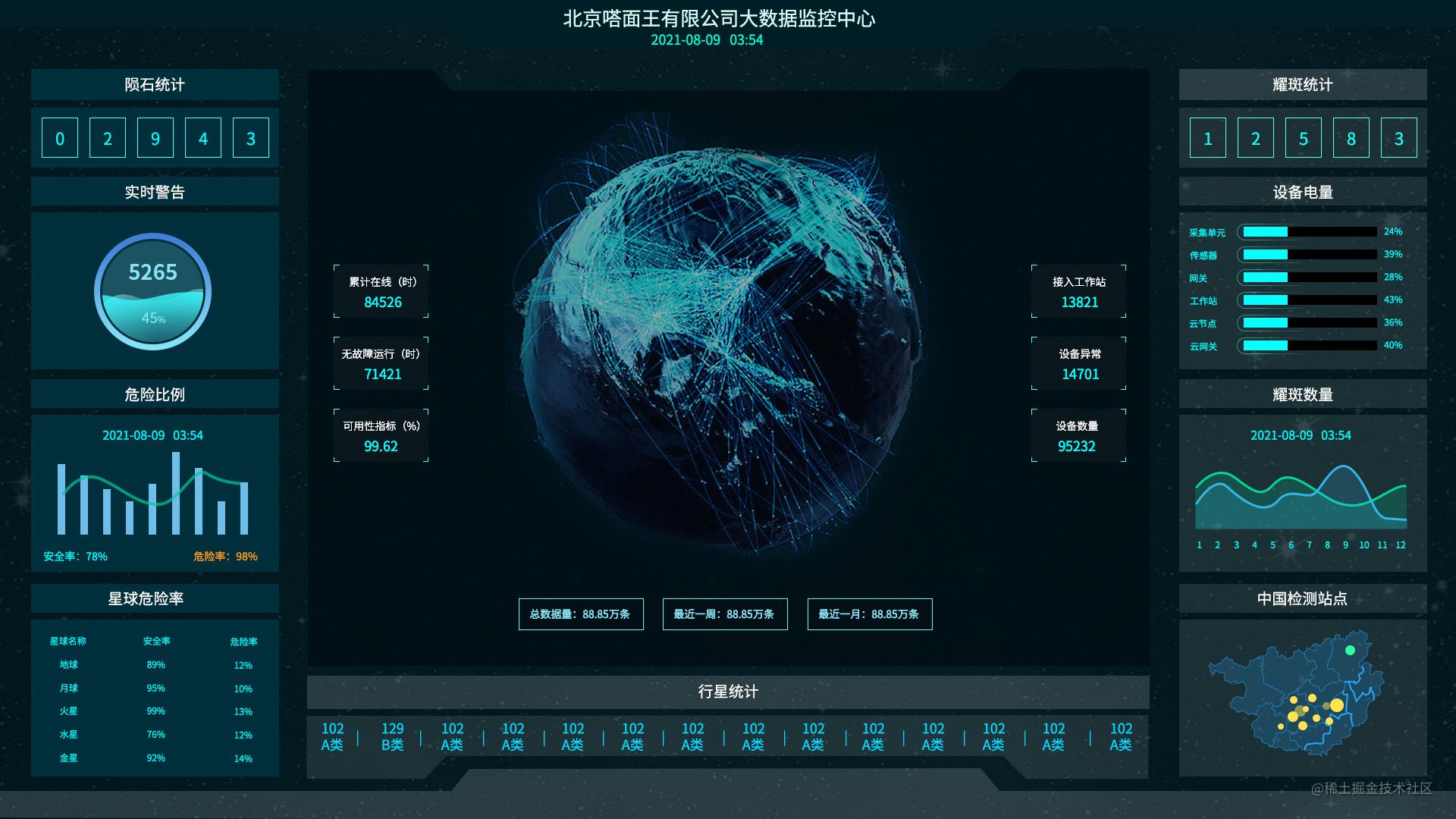Click month 9 on 耀斑数量 chart axis
Screen dimensions: 1456x819
coord(1345,545)
